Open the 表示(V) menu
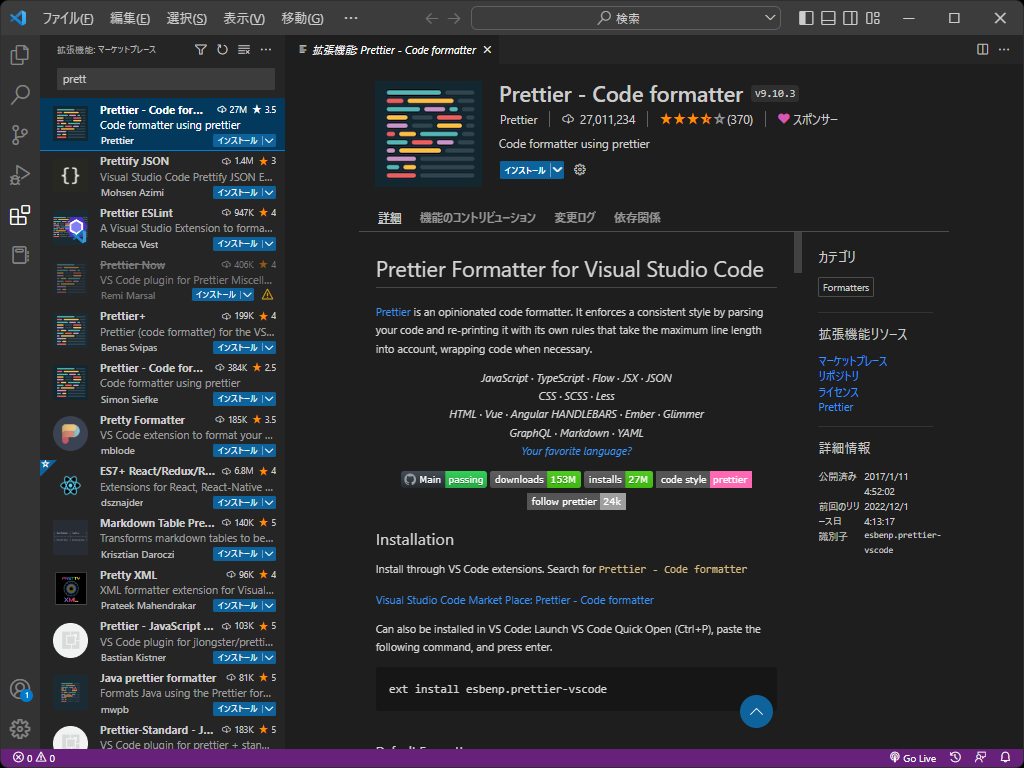 (x=244, y=18)
